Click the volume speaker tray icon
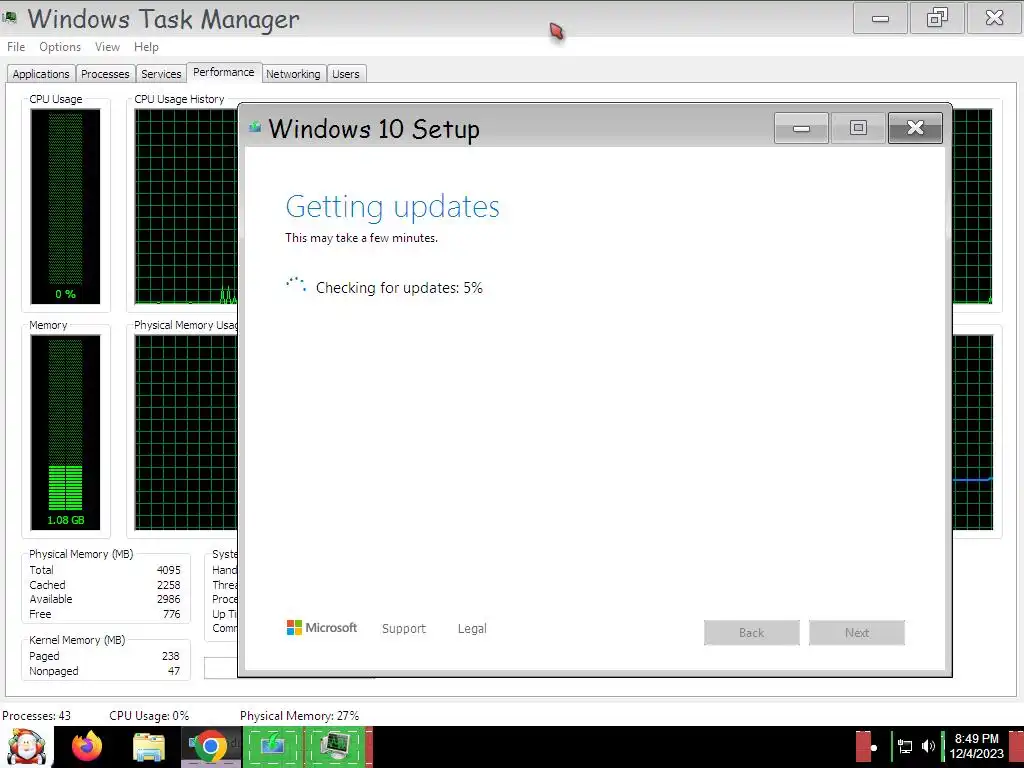The height and width of the screenshot is (768, 1024). pyautogui.click(x=927, y=746)
